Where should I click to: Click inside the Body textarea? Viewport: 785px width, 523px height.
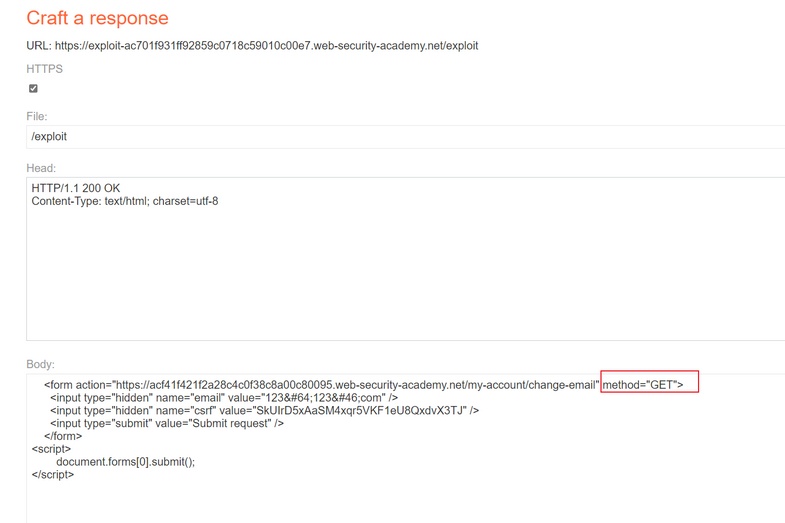pos(406,448)
